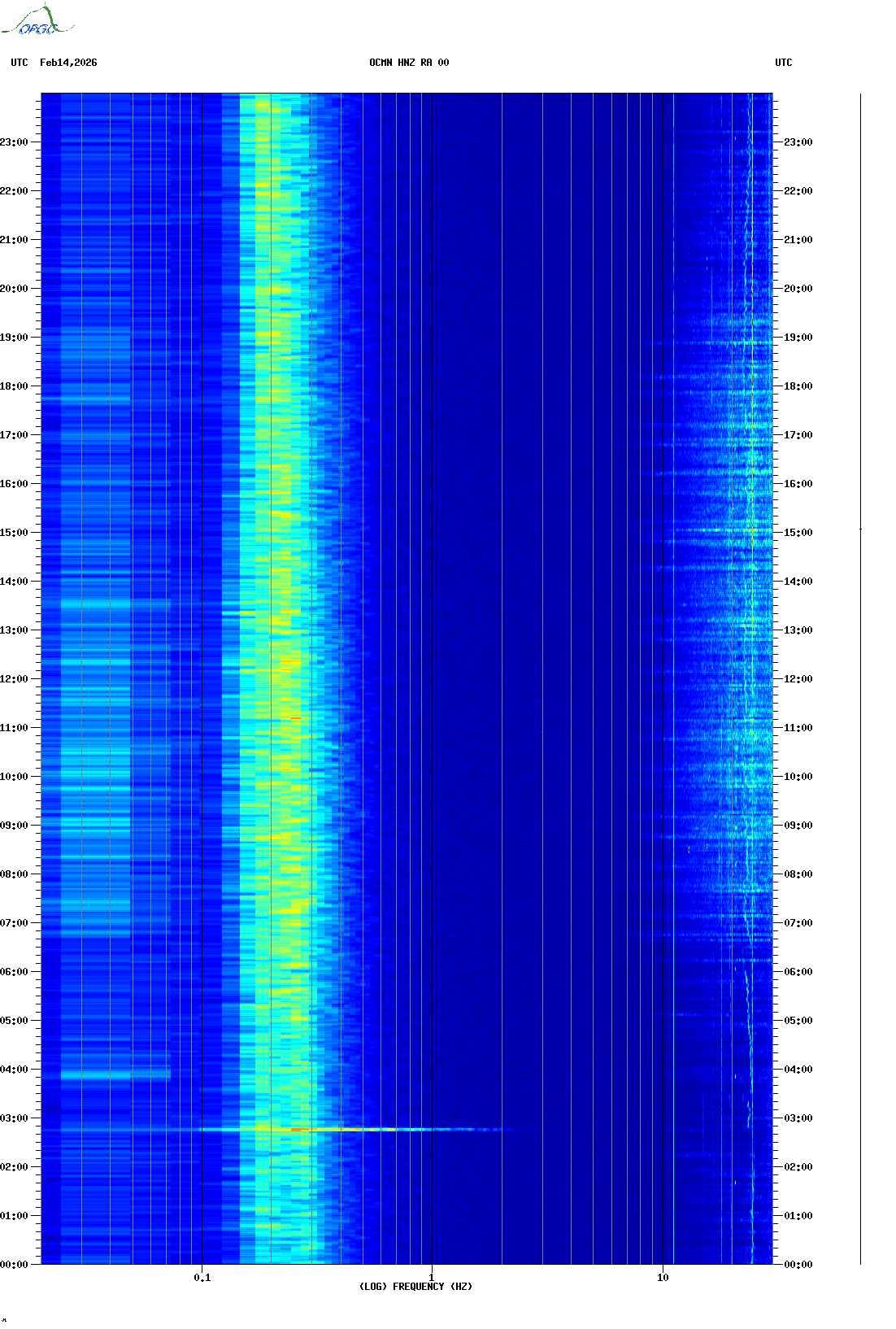Click the 18:00 label on the right axis

pyautogui.click(x=798, y=386)
